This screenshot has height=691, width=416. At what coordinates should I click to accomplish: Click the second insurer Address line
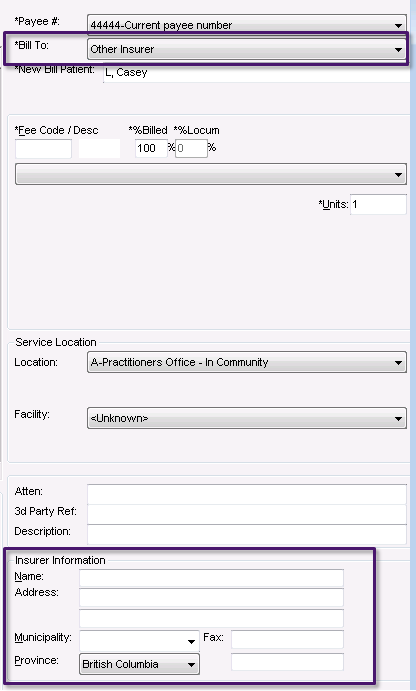click(x=211, y=618)
